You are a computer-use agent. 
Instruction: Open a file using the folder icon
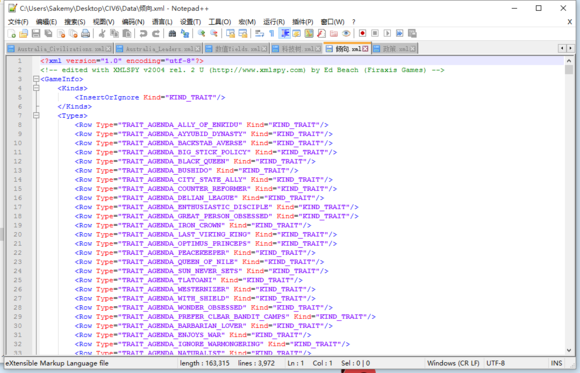(24, 34)
